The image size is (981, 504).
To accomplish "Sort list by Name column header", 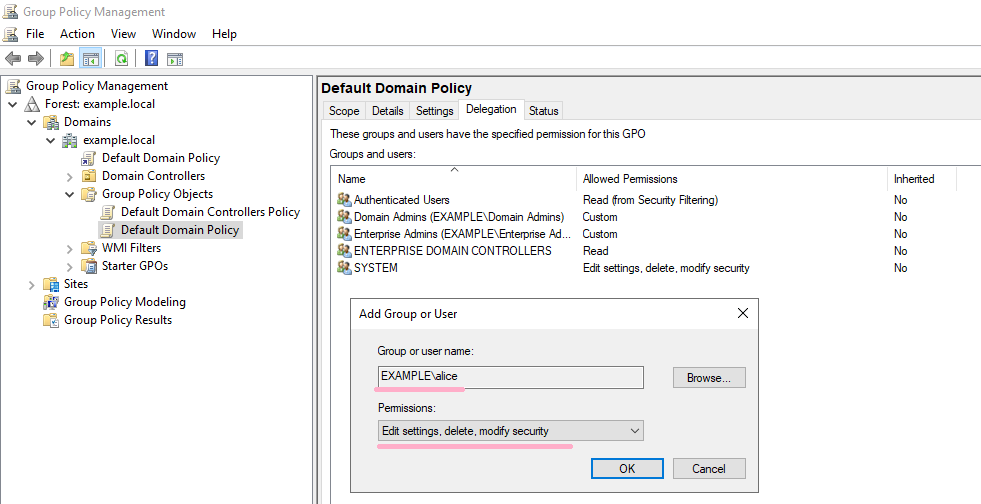I will [454, 179].
